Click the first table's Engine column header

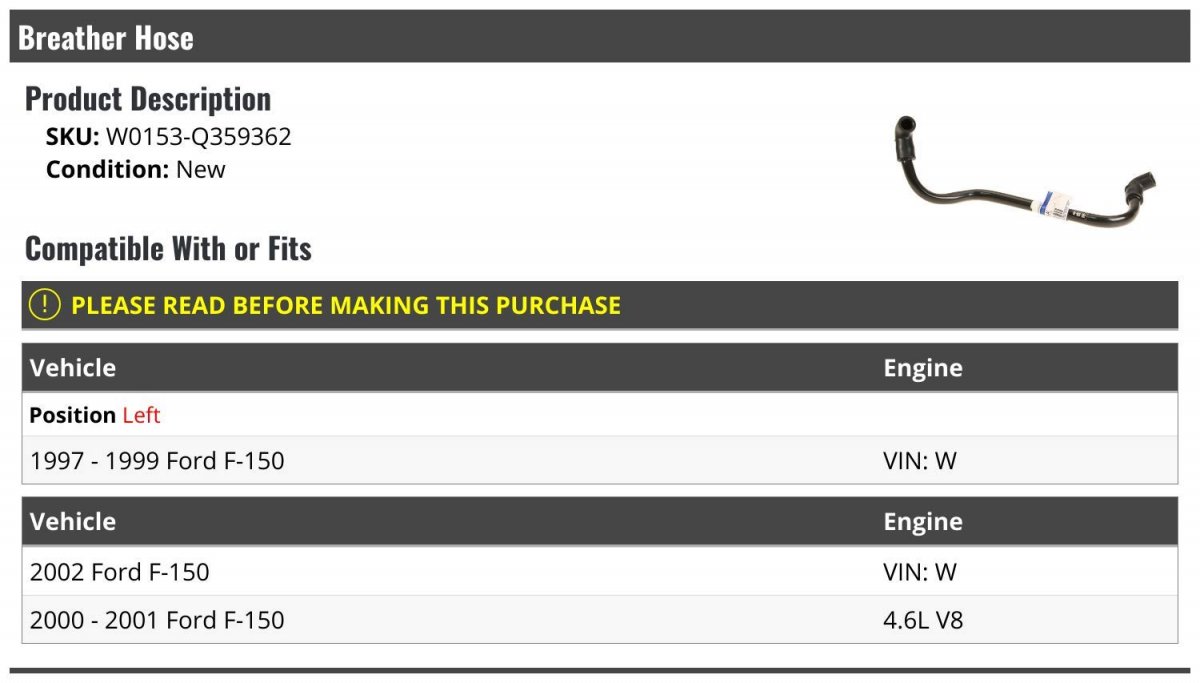pos(922,368)
